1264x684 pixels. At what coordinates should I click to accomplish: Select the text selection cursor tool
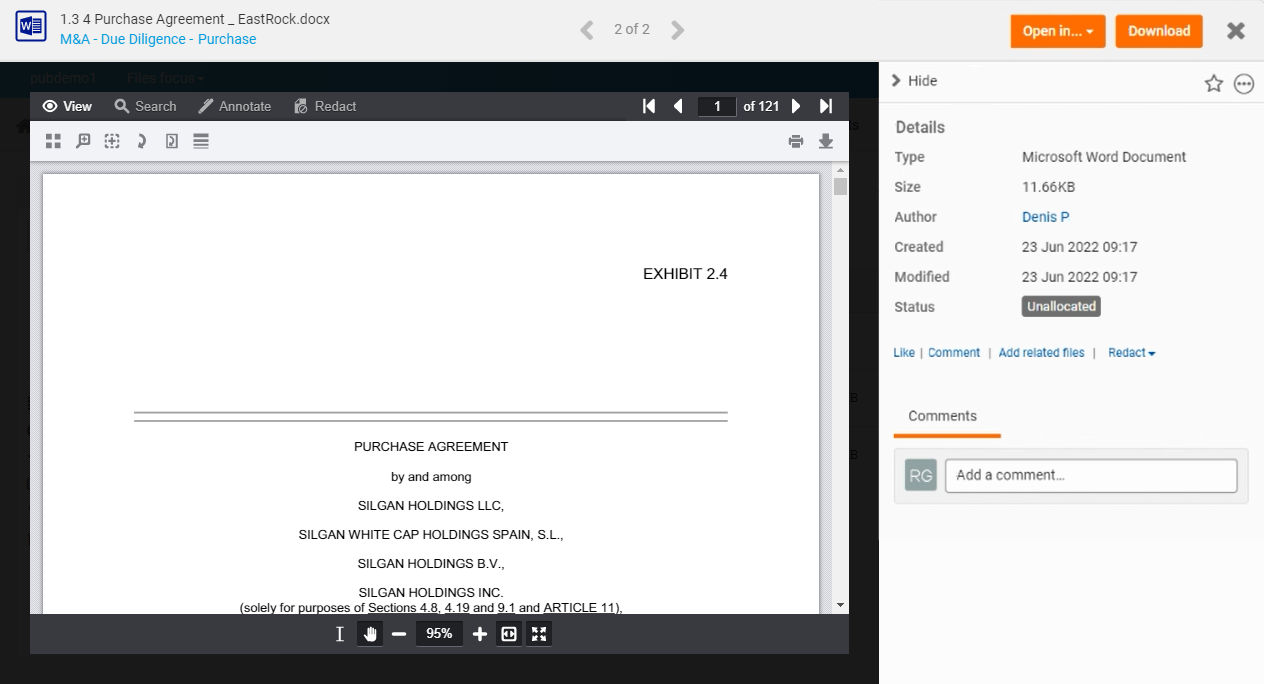(340, 633)
